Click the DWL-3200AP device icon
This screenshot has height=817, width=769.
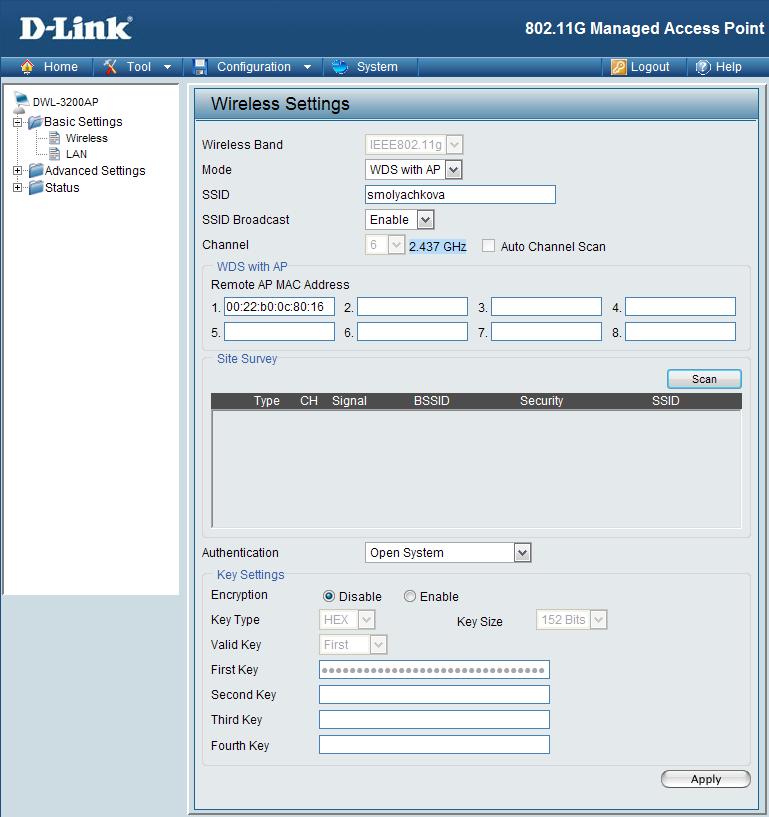pyautogui.click(x=20, y=103)
